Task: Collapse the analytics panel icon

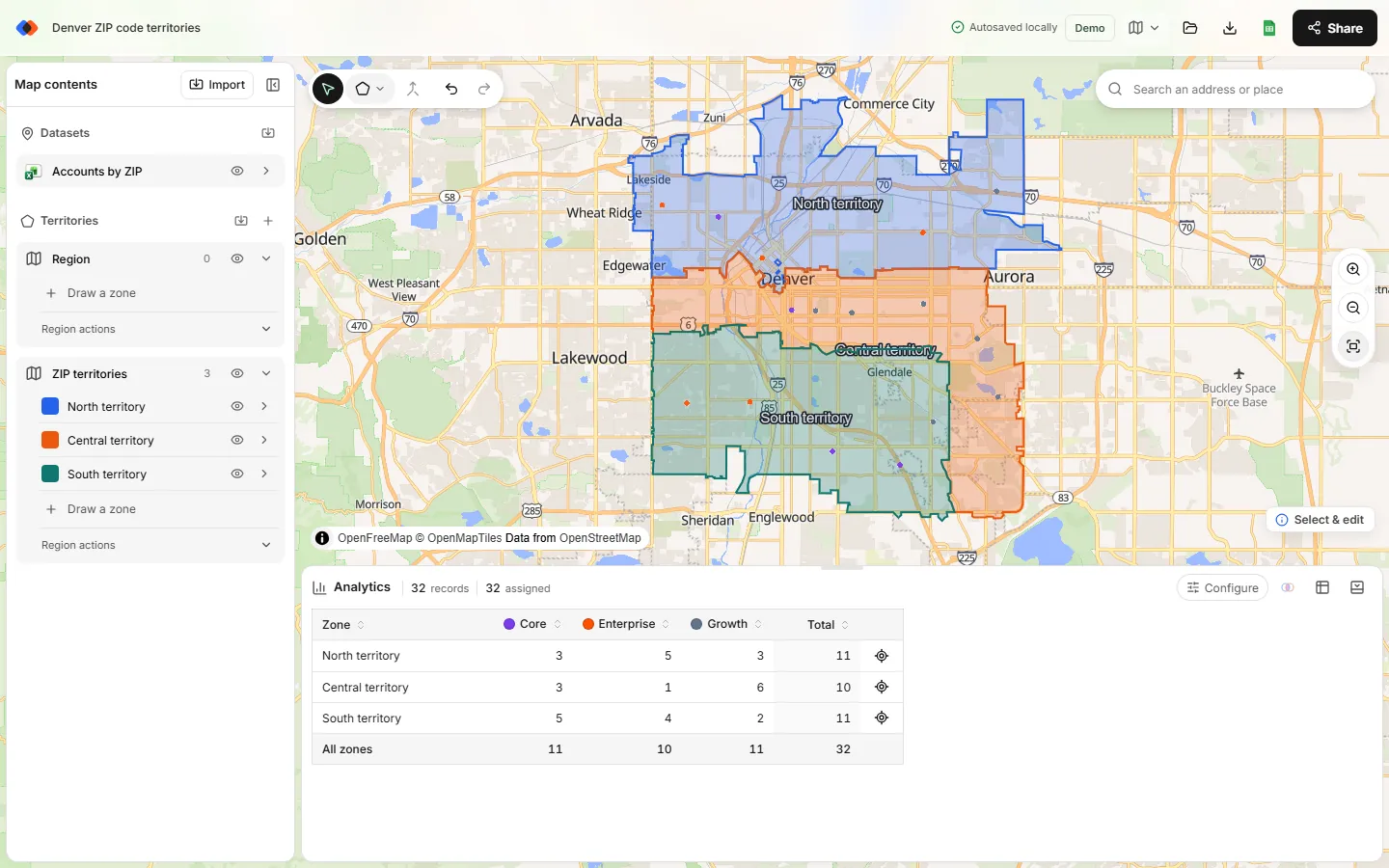Action: 1357,587
